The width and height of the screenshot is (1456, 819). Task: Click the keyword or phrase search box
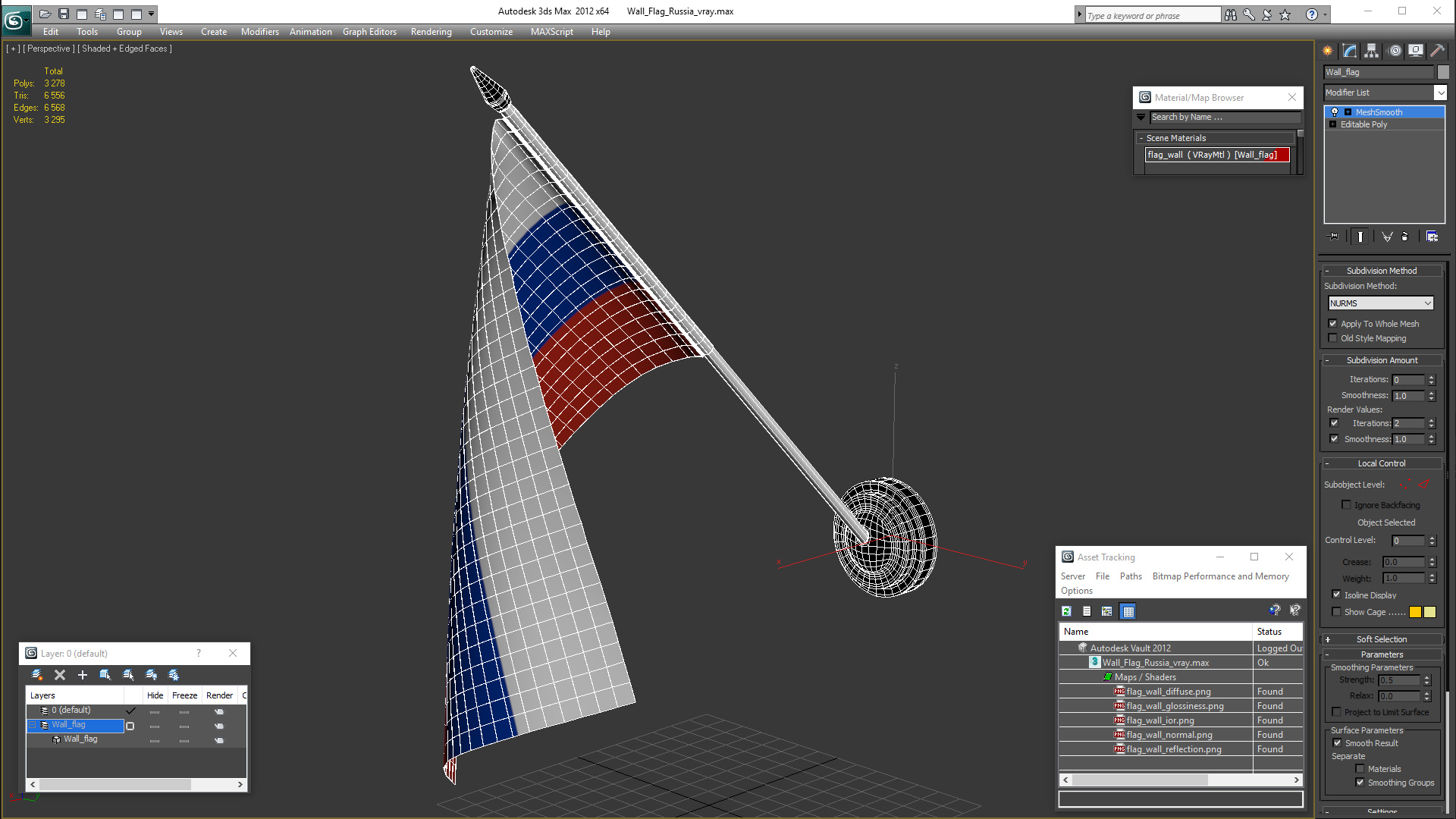click(x=1153, y=15)
